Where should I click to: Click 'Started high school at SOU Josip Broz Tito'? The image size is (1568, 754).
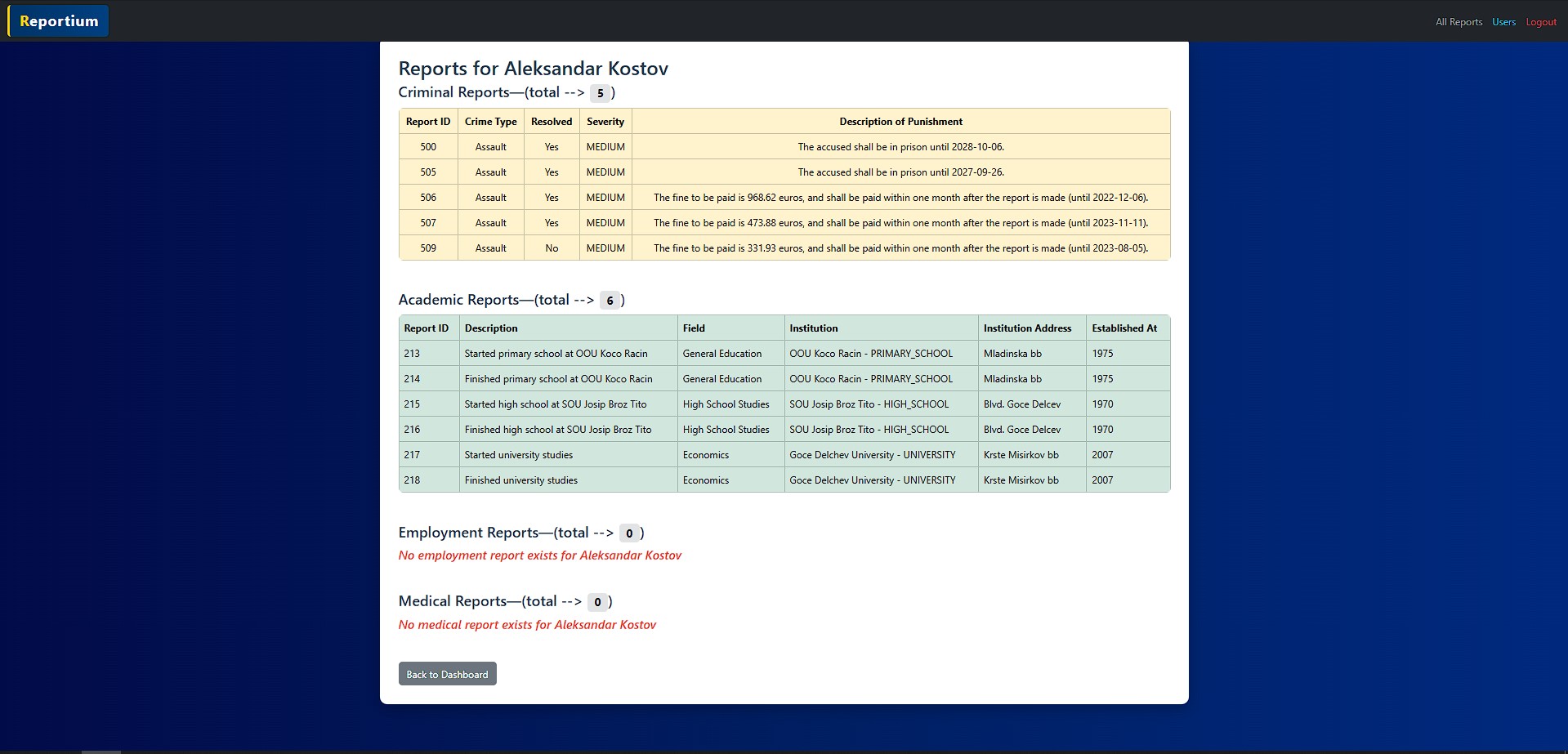pos(556,404)
